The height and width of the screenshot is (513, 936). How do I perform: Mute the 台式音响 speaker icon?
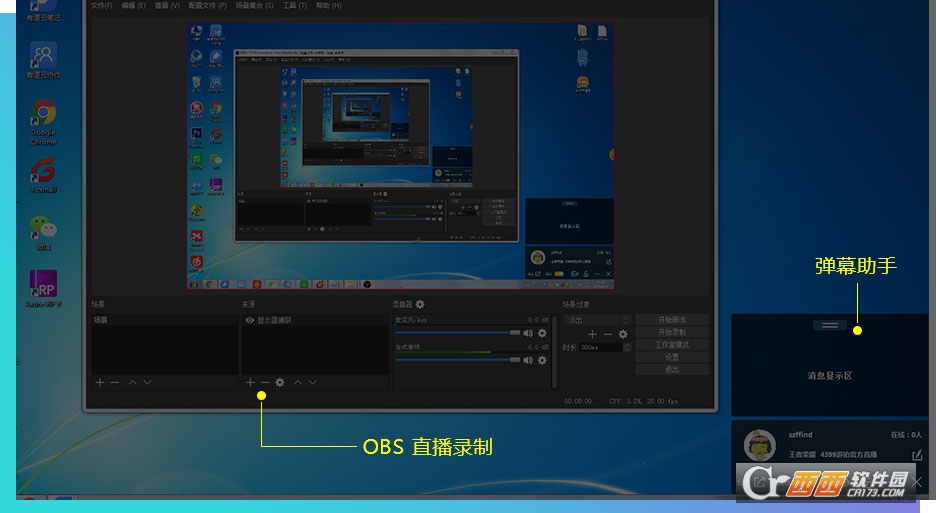(527, 360)
